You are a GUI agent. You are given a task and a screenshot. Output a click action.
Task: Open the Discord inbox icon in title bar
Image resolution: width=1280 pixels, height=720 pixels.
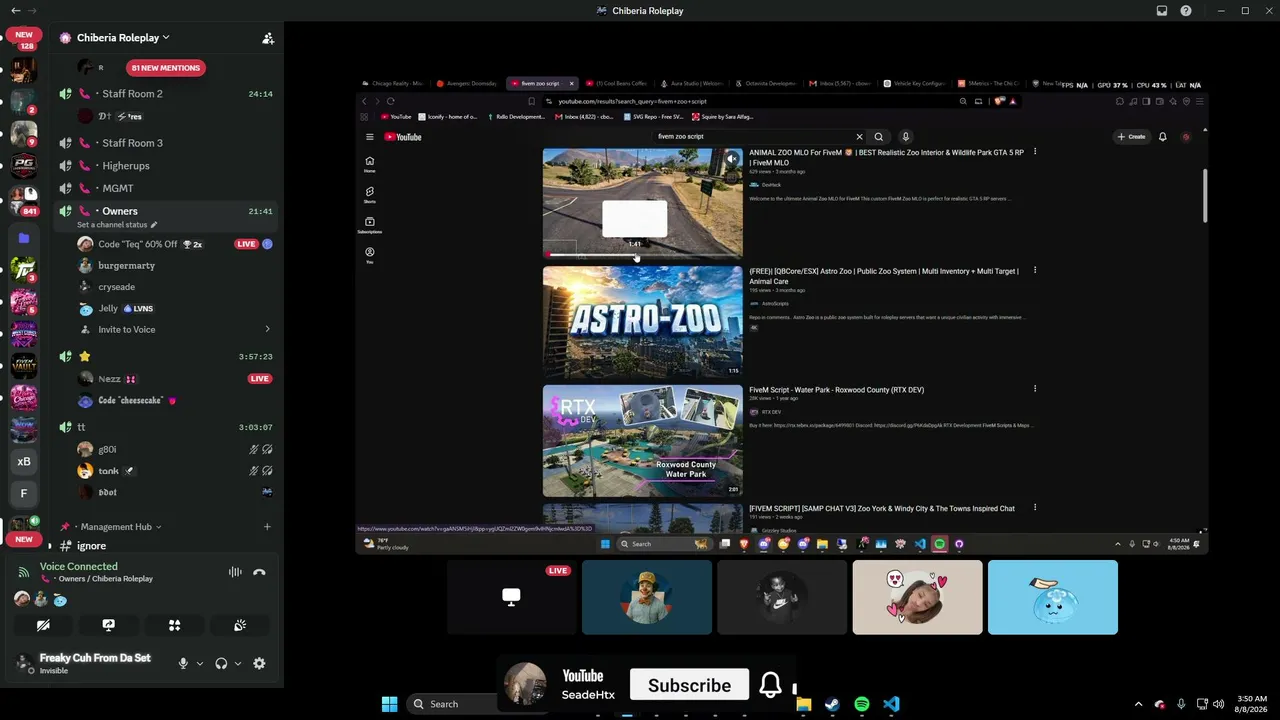click(1162, 11)
